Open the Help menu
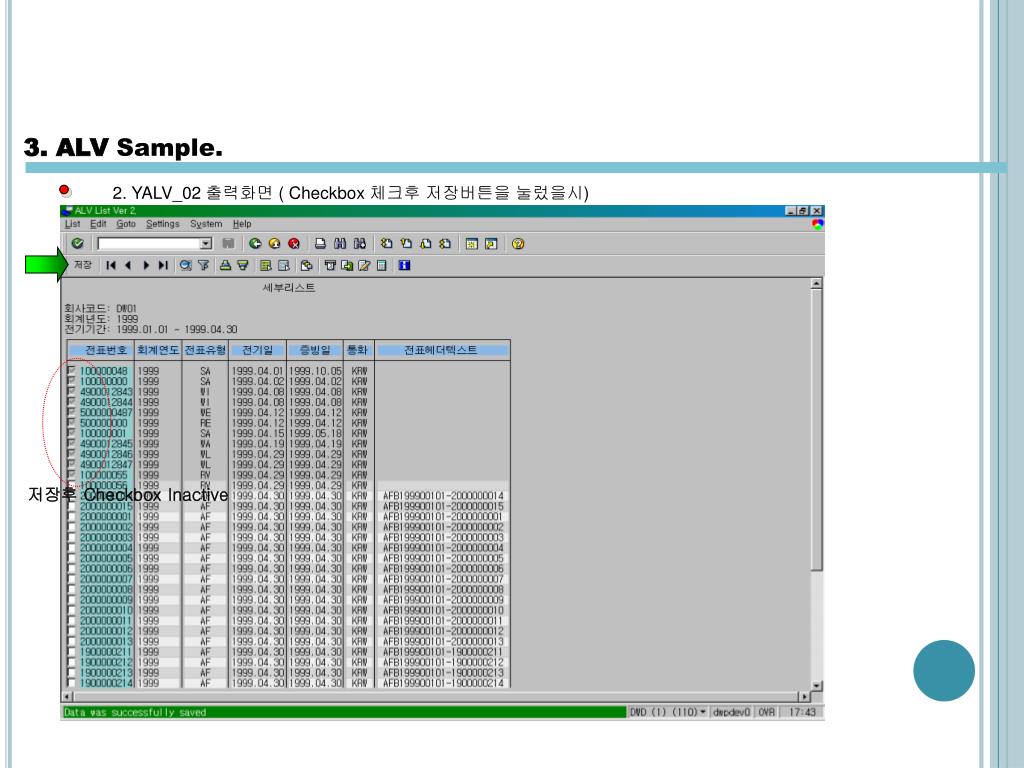1024x768 pixels. click(x=242, y=224)
